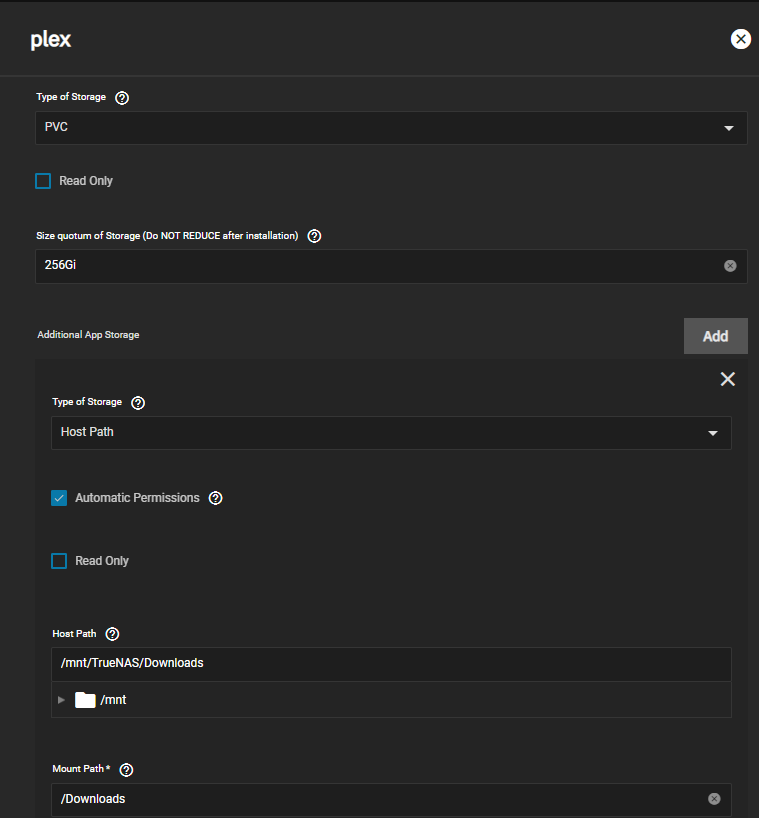The height and width of the screenshot is (818, 759).
Task: Click the /mnt/TrueNAS/Downloads host path field
Action: [x=390, y=663]
